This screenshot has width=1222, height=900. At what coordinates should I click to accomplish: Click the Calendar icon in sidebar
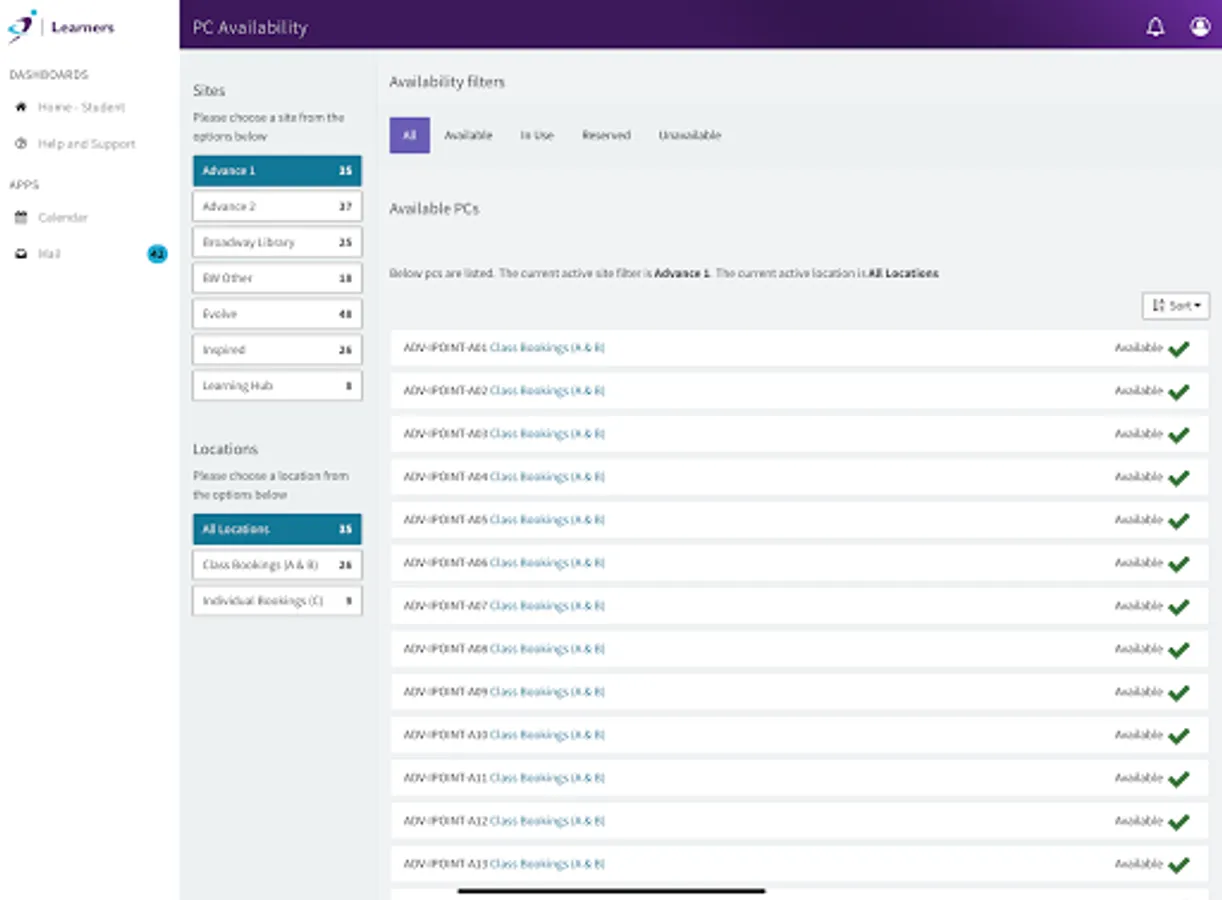pos(20,217)
